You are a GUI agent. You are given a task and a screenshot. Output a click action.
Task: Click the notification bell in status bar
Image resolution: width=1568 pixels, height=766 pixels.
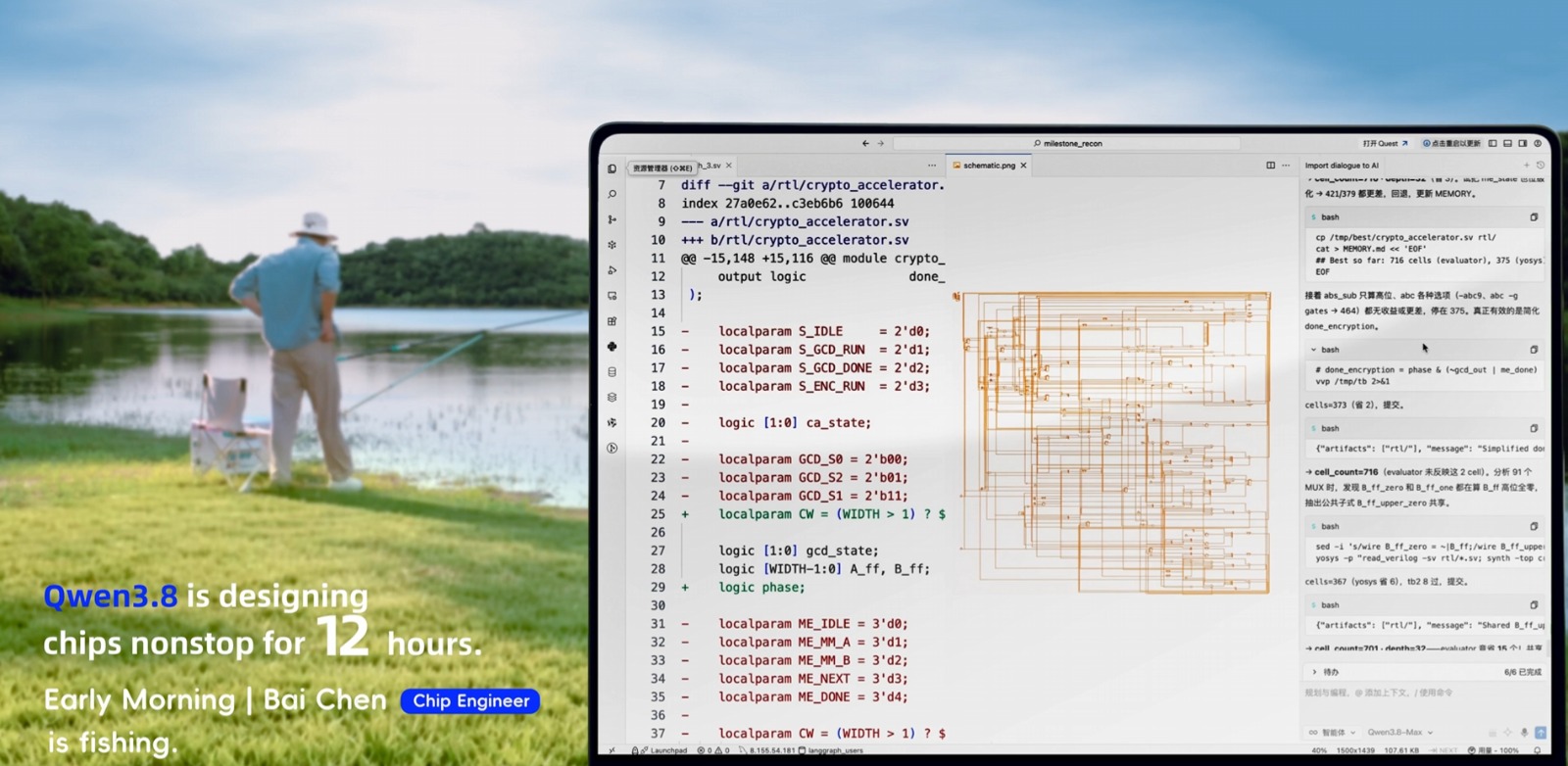(1538, 750)
